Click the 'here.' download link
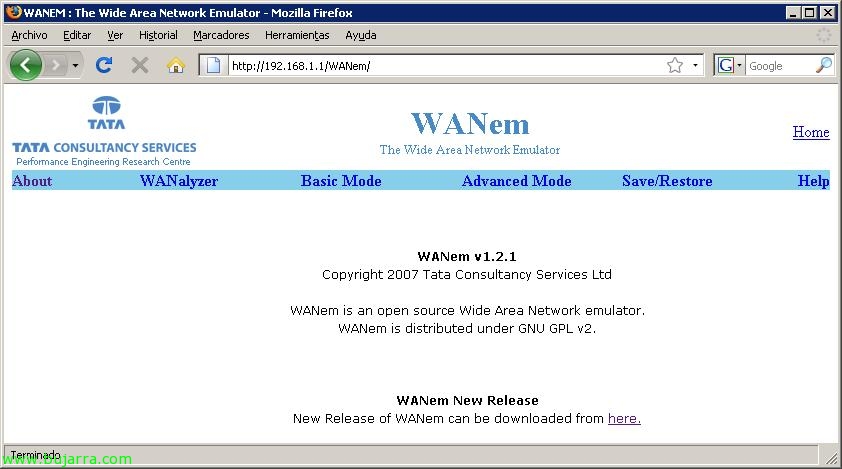 [x=624, y=419]
